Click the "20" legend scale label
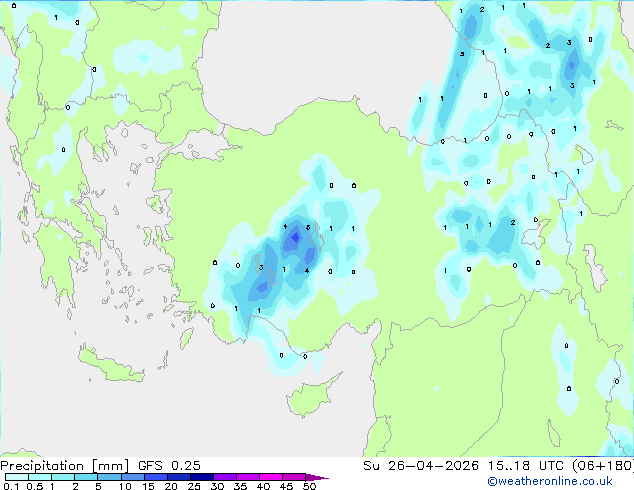Image resolution: width=634 pixels, height=490 pixels. [x=171, y=486]
